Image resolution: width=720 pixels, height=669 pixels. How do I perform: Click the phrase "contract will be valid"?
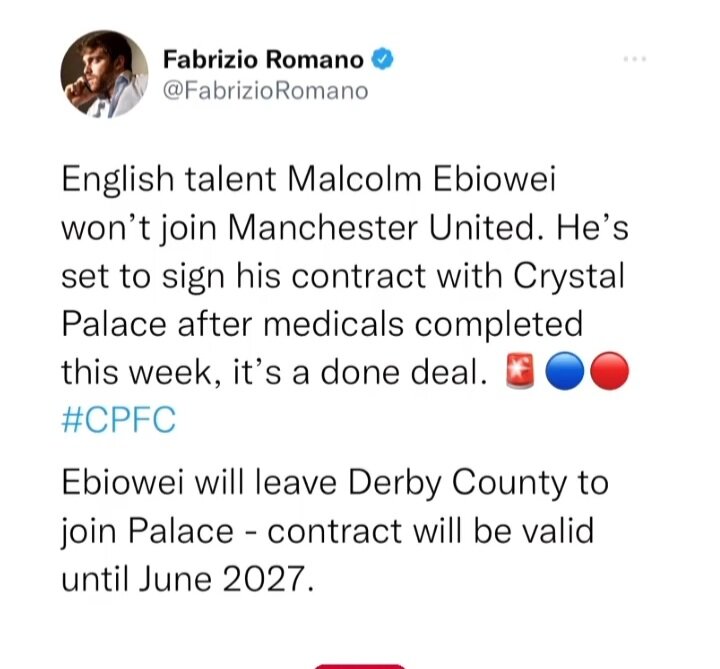click(431, 531)
